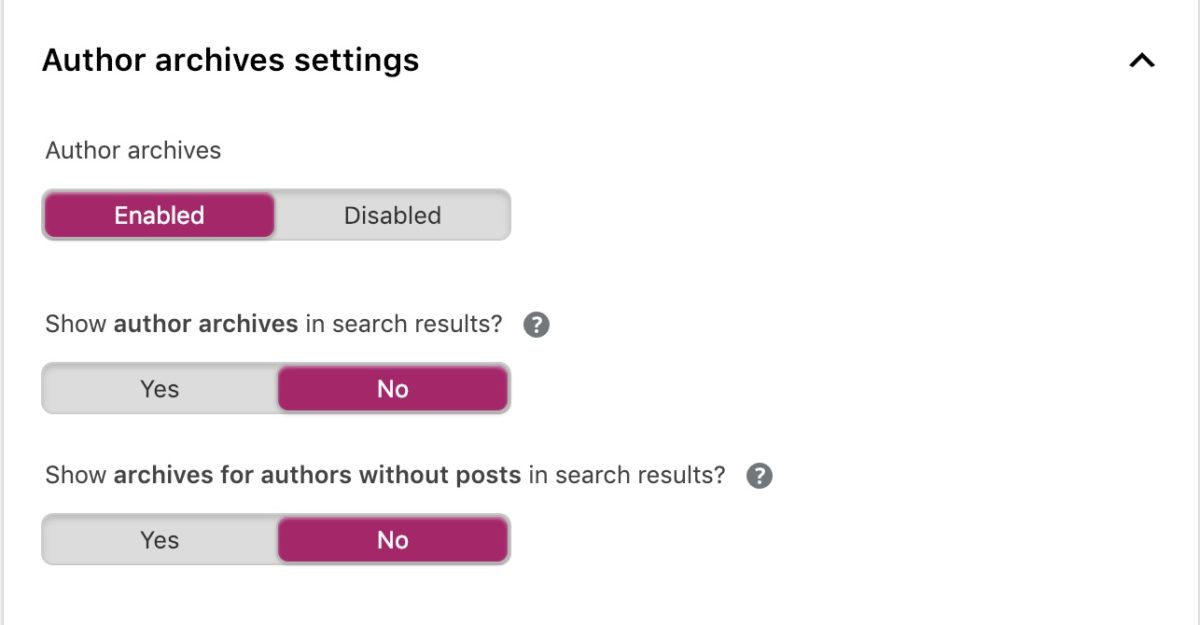Choose Yes for archives of authors without posts
1200x625 pixels.
159,540
